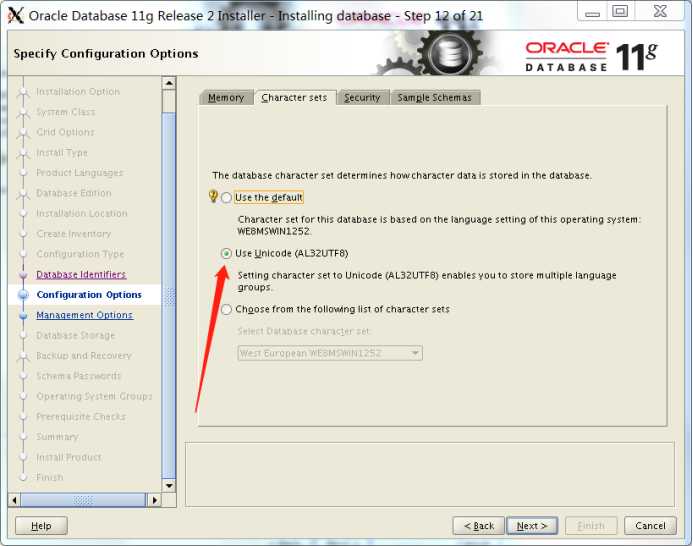Click the WE8MSWIN1252 character set text
Screen dimensions: 693x546
(274, 231)
